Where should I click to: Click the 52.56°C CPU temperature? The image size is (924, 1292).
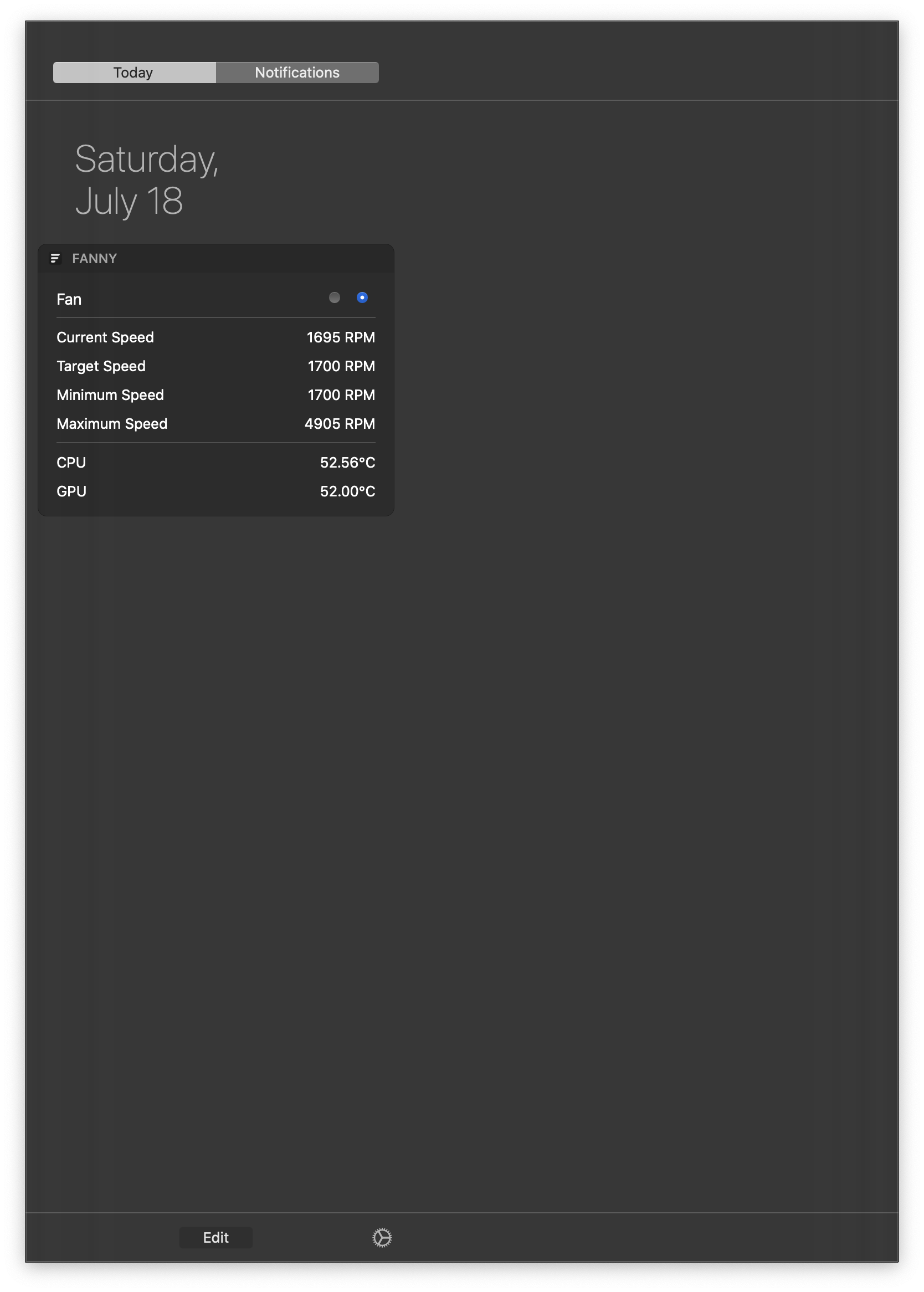pyautogui.click(x=347, y=463)
